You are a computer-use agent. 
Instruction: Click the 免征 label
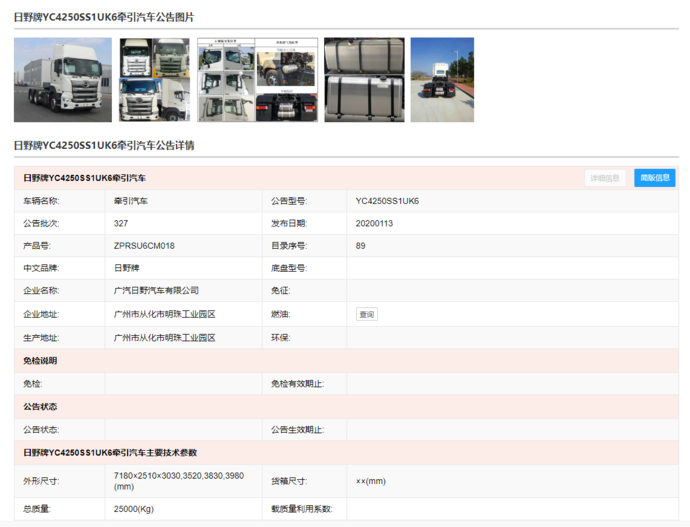tap(280, 290)
